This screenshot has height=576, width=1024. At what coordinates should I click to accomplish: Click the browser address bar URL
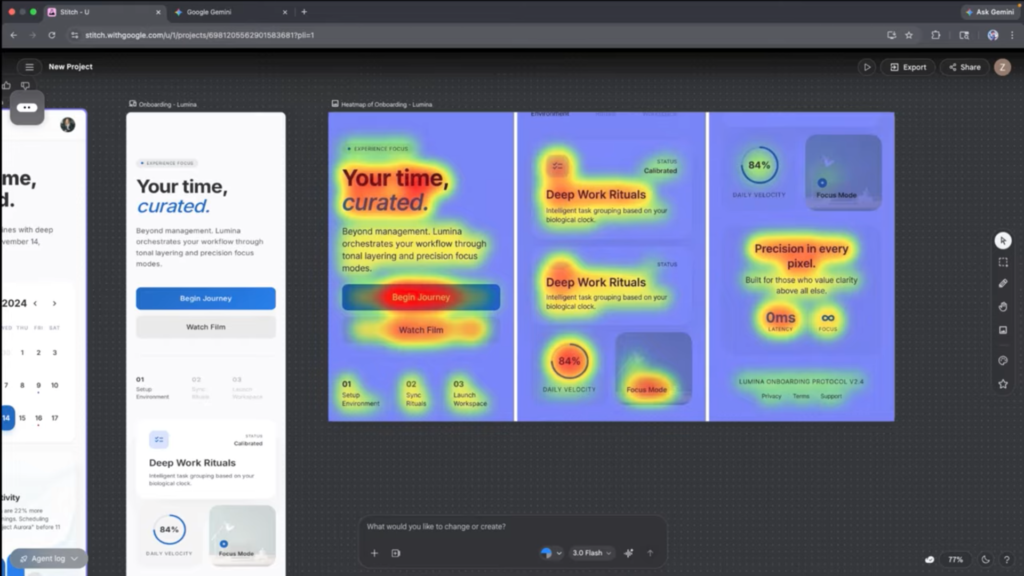coord(200,35)
